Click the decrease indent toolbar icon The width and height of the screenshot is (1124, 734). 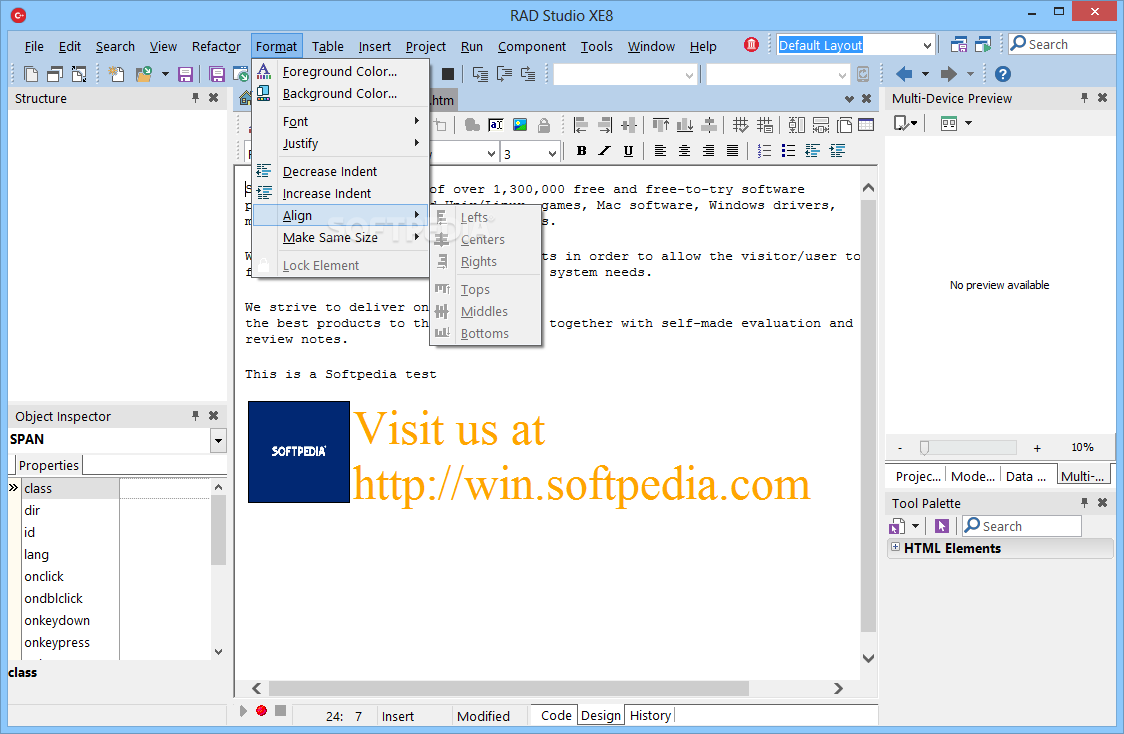point(812,151)
